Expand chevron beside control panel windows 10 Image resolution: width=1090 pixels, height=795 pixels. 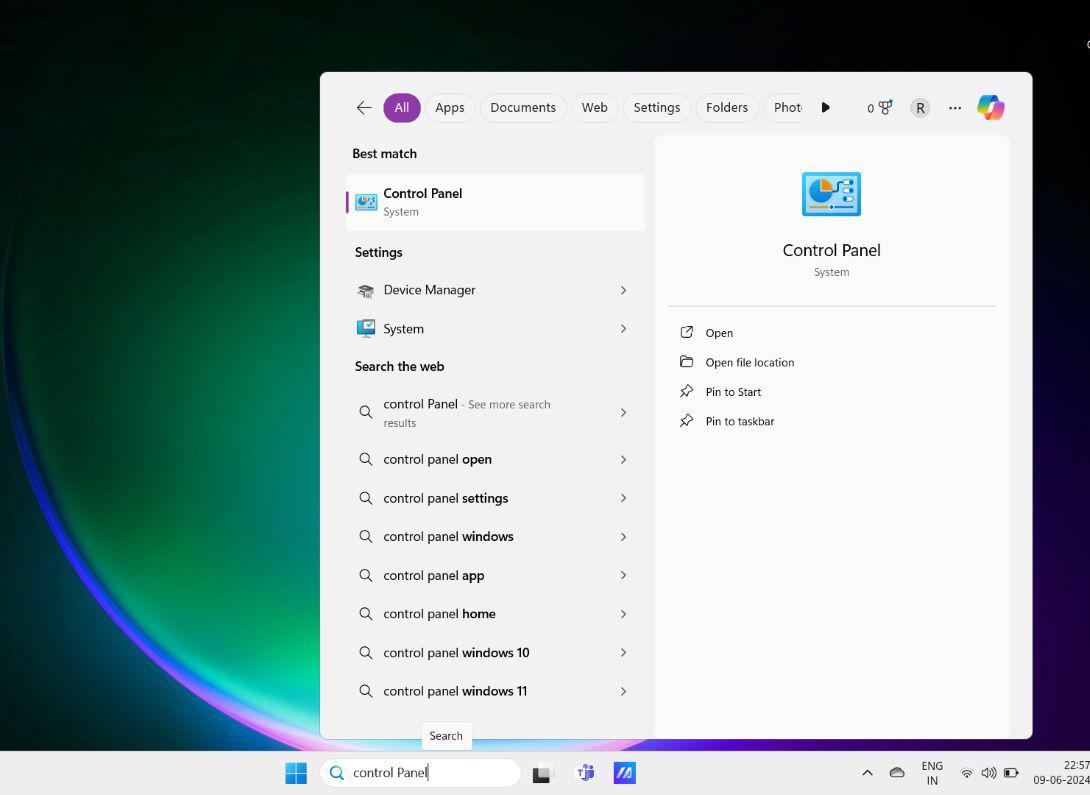[x=624, y=653]
